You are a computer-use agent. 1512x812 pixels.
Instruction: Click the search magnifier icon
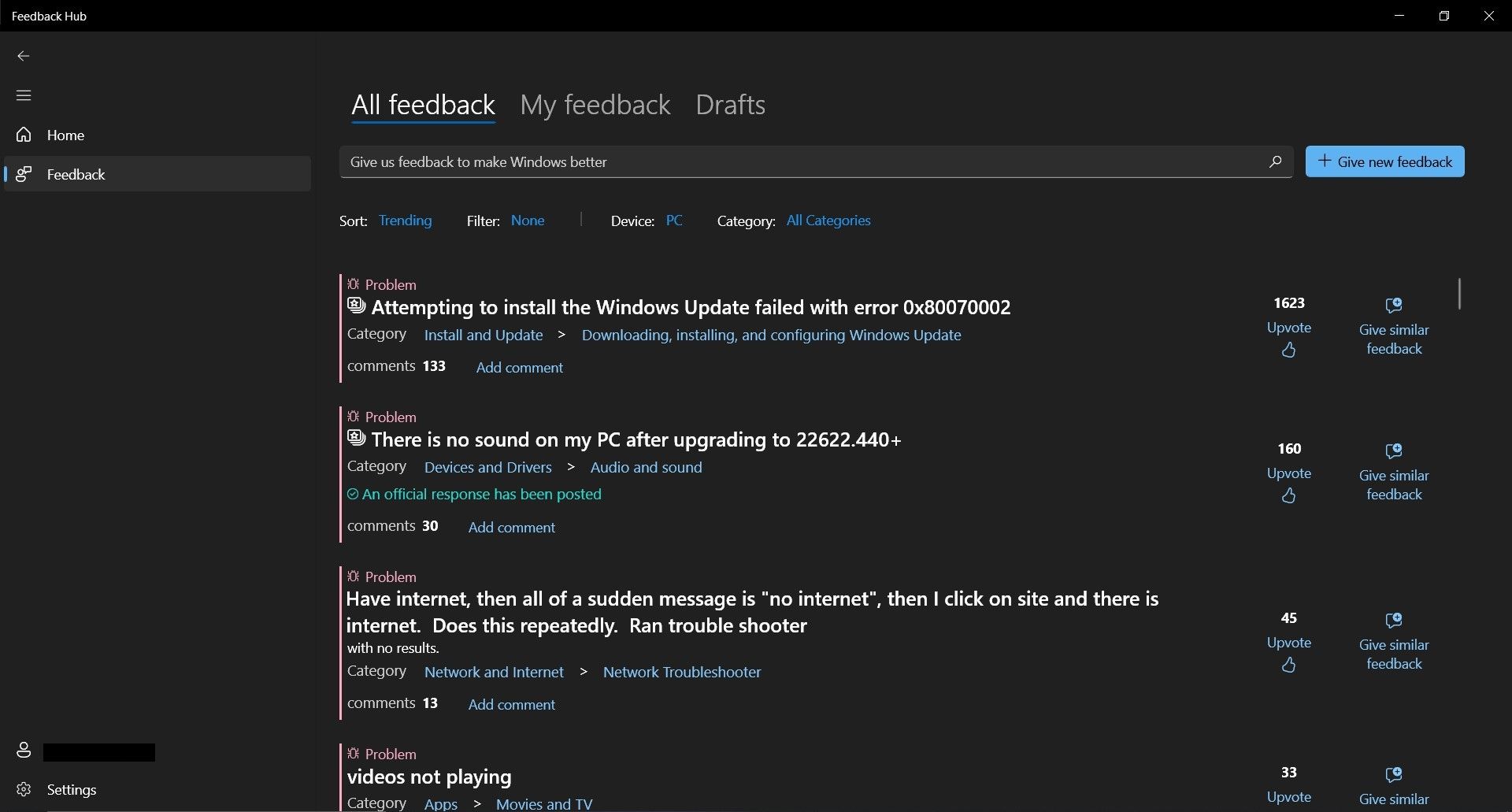coord(1275,161)
